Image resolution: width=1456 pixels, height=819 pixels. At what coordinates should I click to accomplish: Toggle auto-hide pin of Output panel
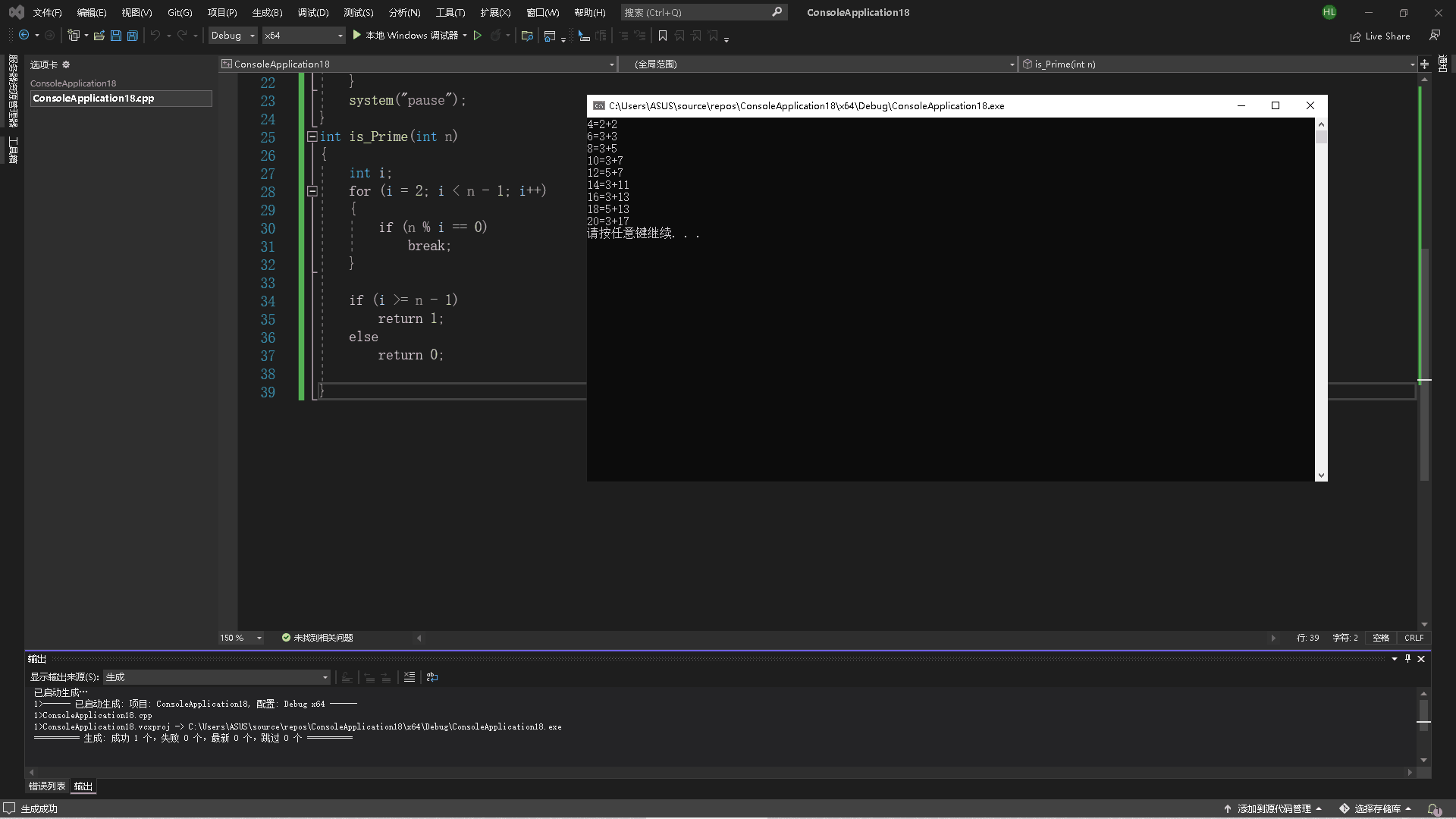(x=1407, y=659)
